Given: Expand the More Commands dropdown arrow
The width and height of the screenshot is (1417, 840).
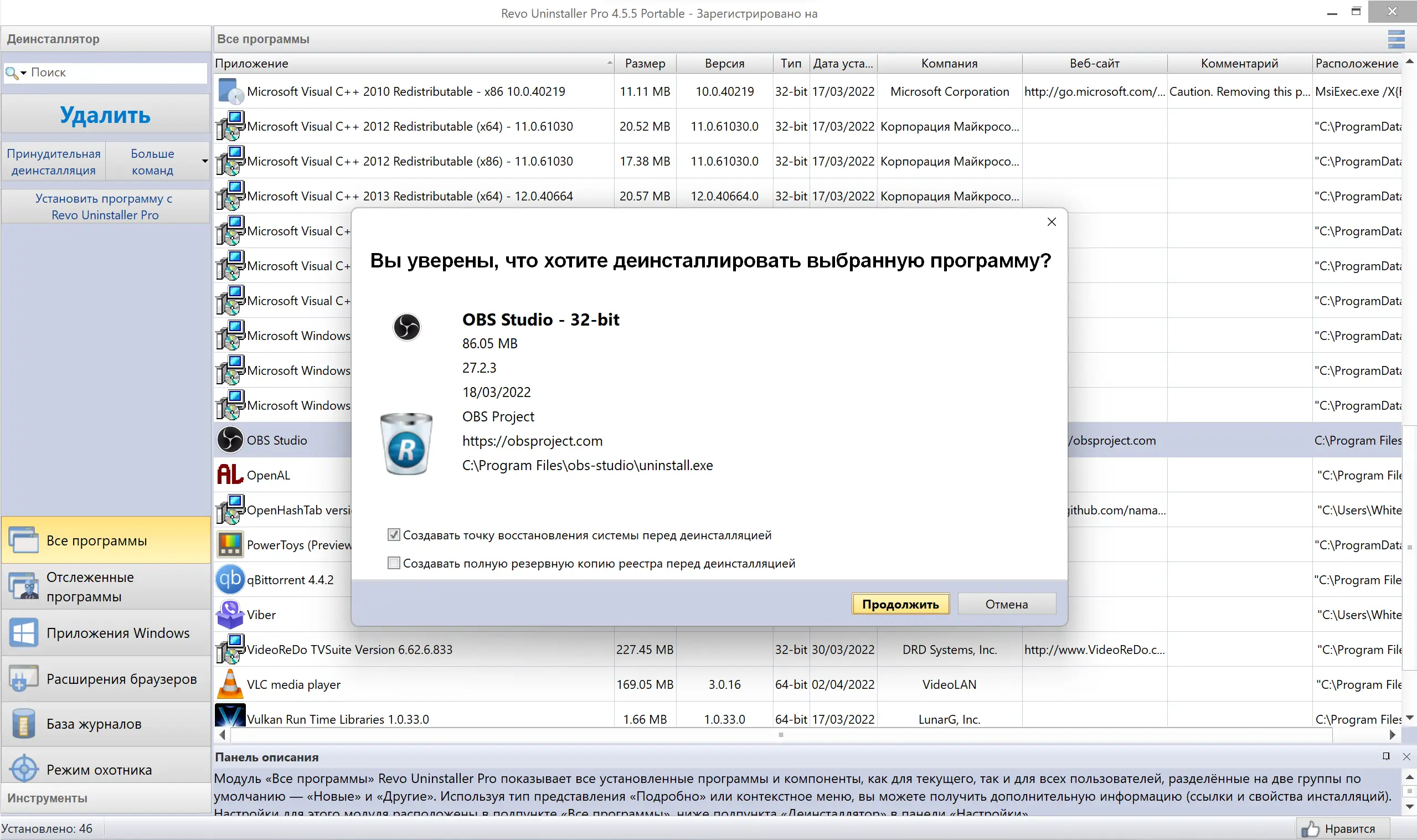Looking at the screenshot, I should point(204,161).
